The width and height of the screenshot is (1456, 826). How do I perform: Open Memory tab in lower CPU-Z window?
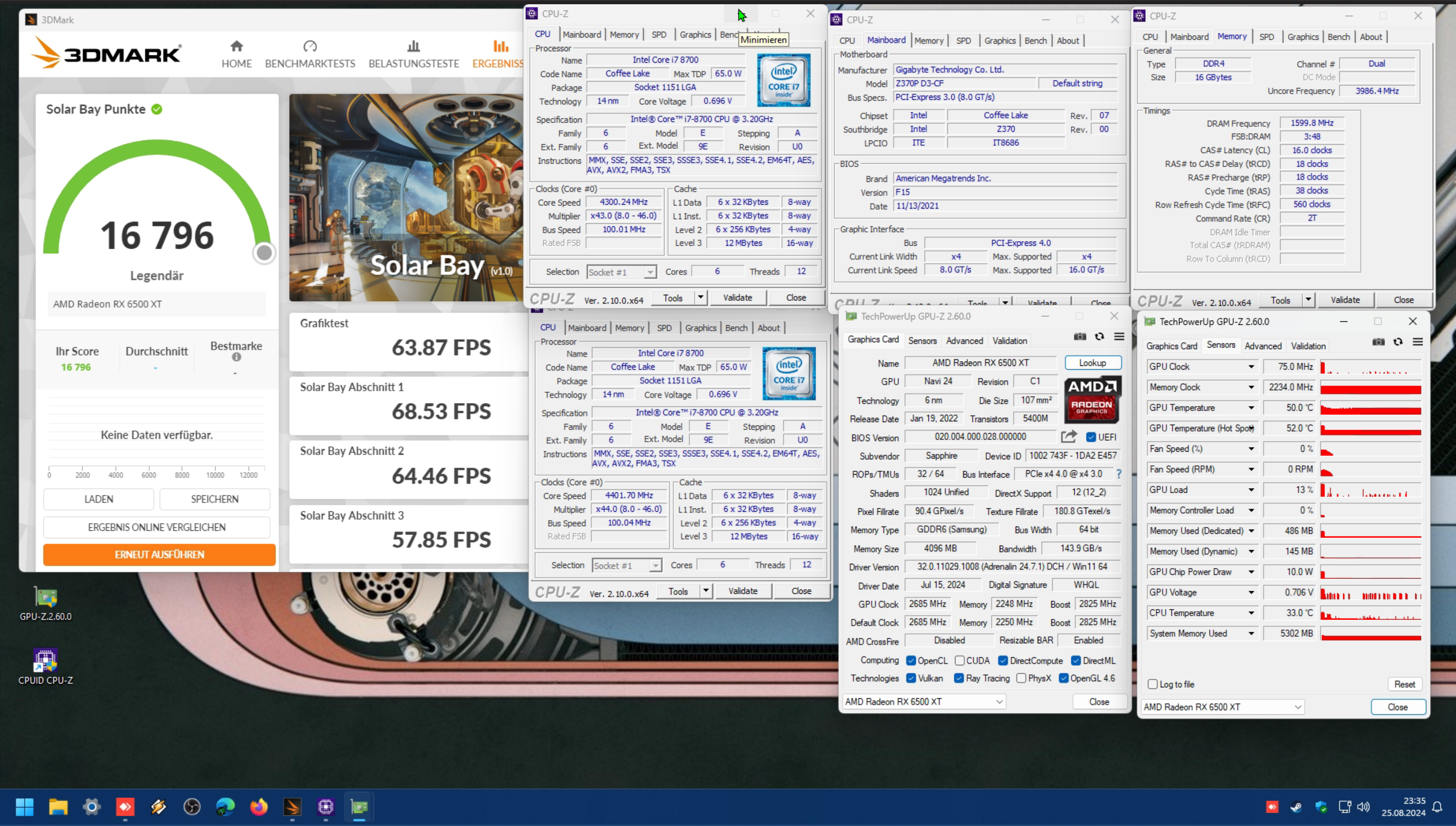tap(629, 328)
